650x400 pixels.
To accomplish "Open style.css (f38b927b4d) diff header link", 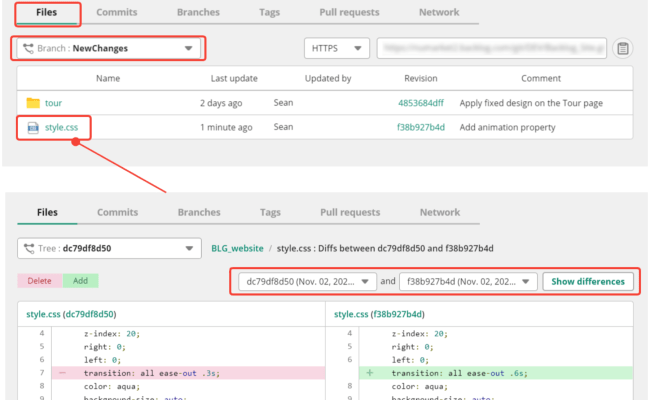I will (x=379, y=314).
